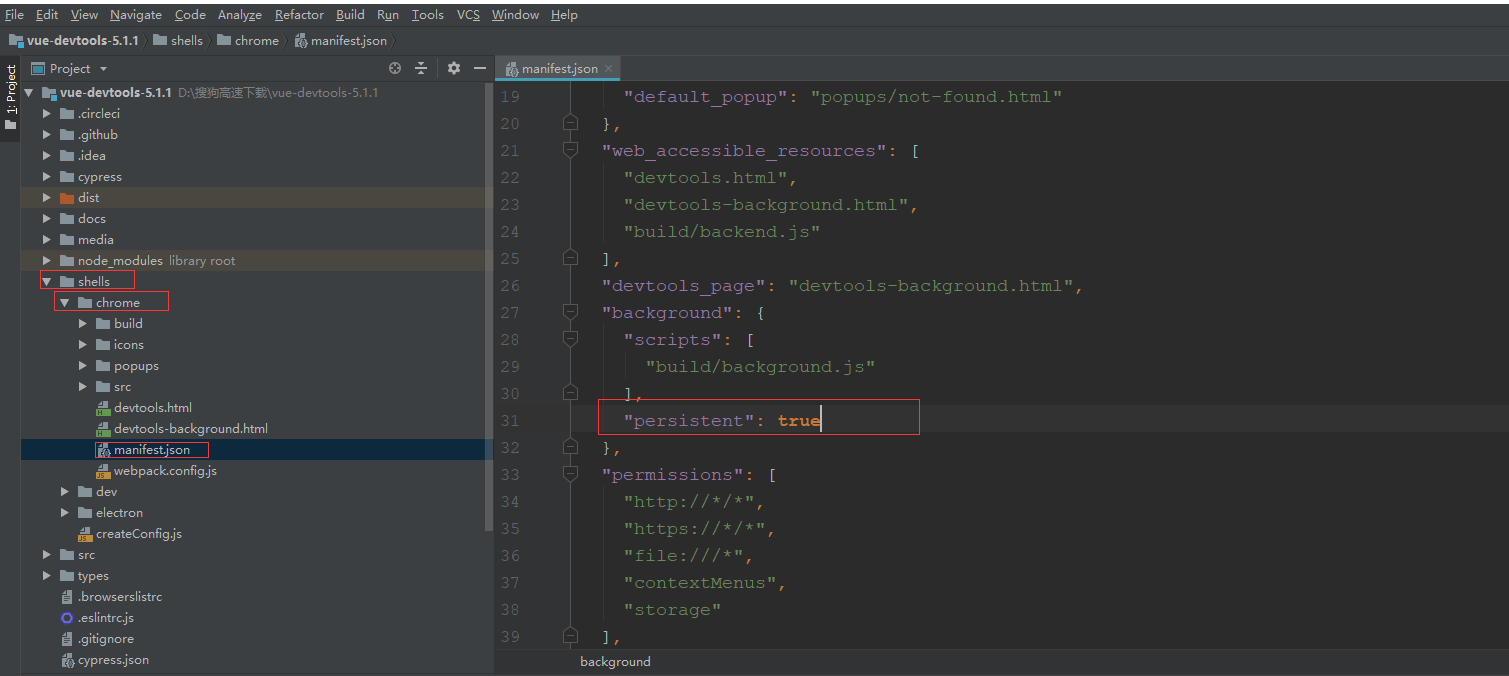The height and width of the screenshot is (676, 1509).
Task: Open the VCS menu
Action: (468, 14)
